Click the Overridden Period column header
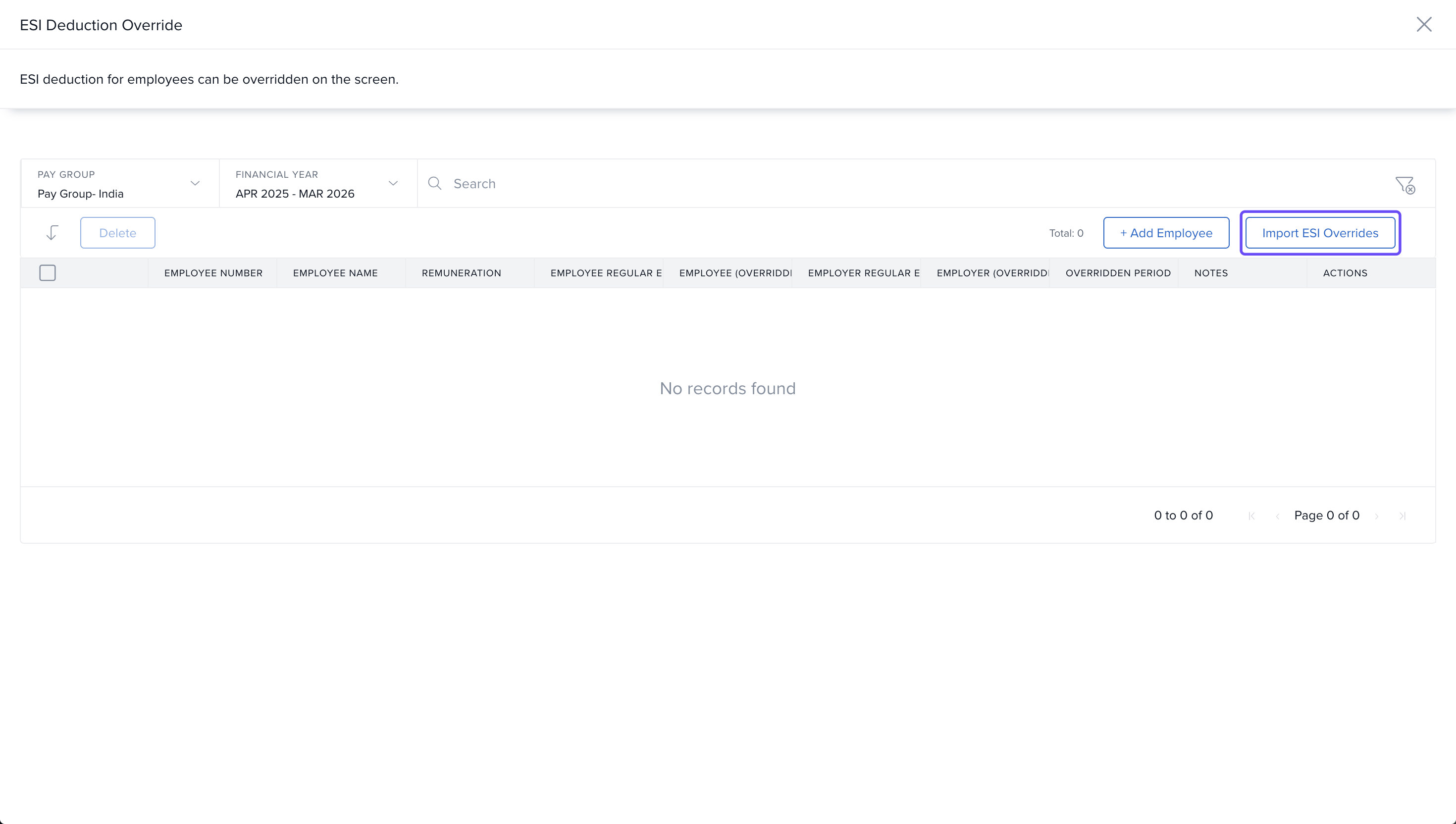This screenshot has height=824, width=1456. click(x=1118, y=273)
